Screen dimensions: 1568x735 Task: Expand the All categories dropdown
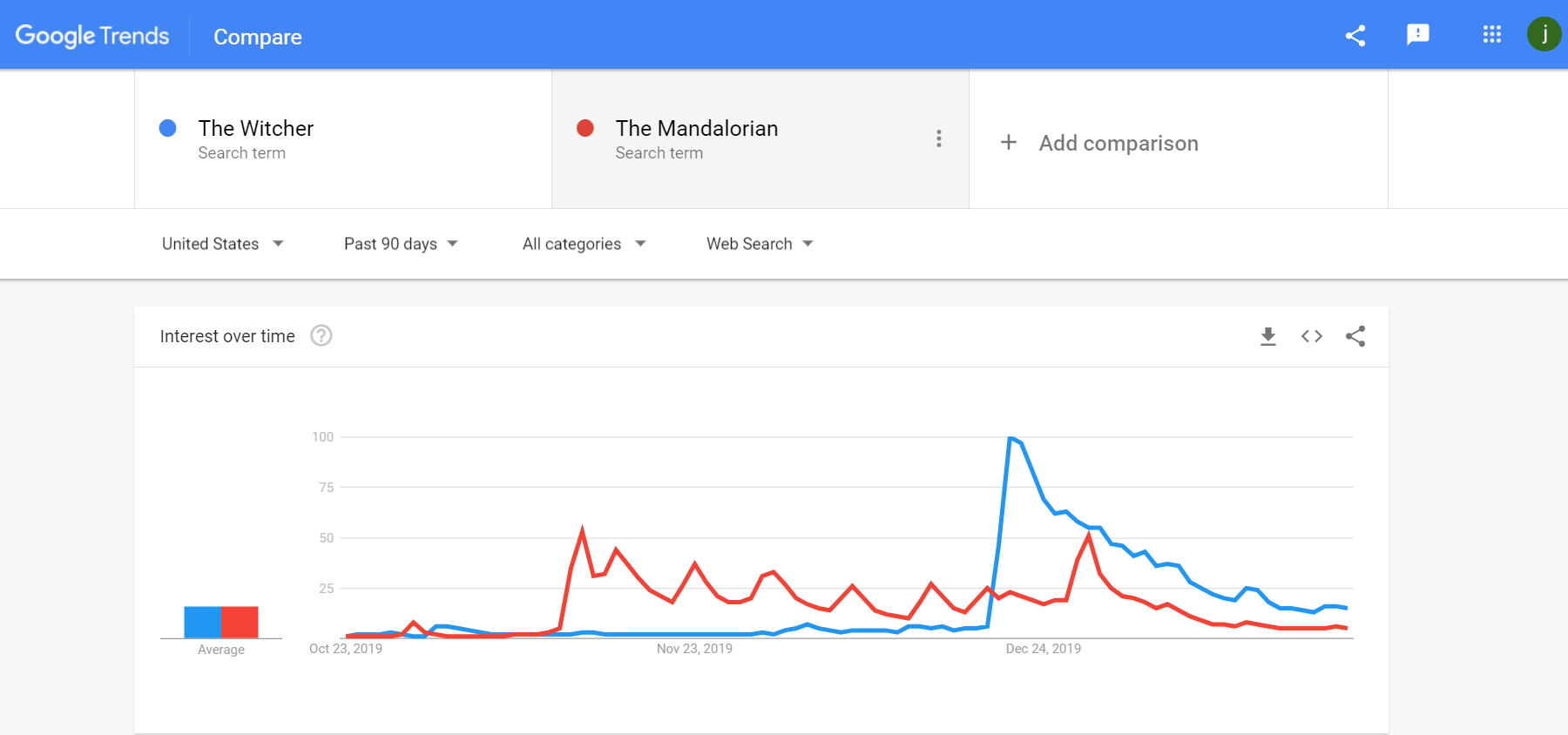[x=585, y=244]
